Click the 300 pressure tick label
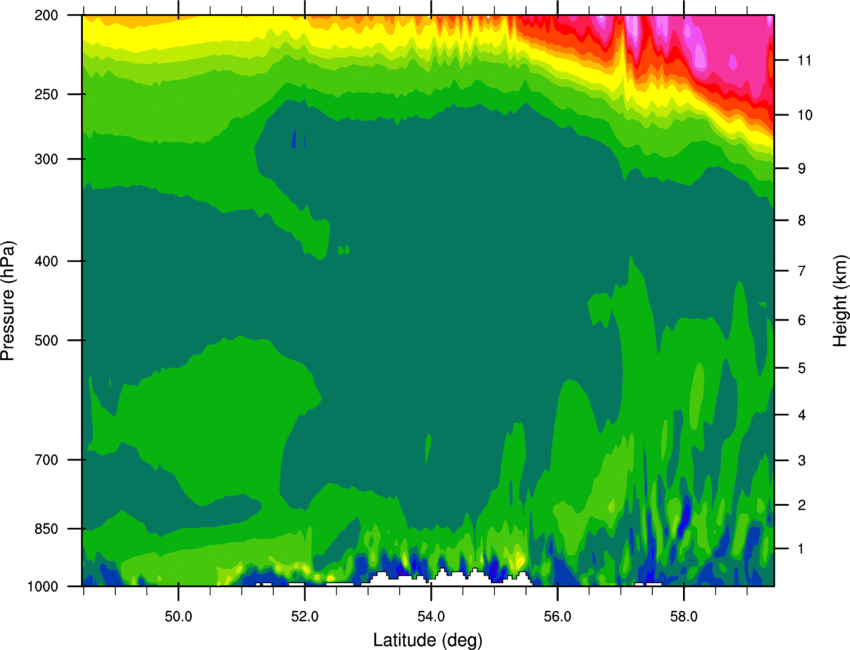Image resolution: width=850 pixels, height=650 pixels. (x=47, y=159)
